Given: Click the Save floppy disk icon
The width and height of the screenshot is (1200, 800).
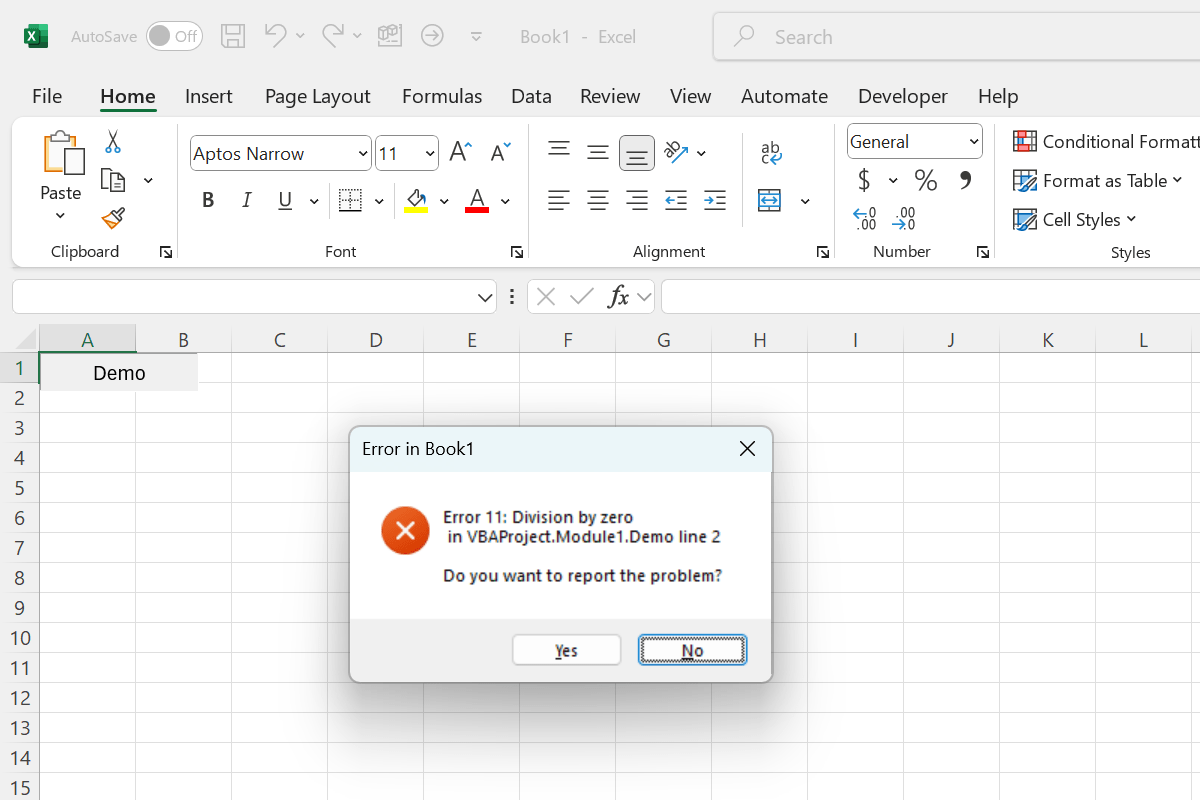Looking at the screenshot, I should [x=233, y=37].
